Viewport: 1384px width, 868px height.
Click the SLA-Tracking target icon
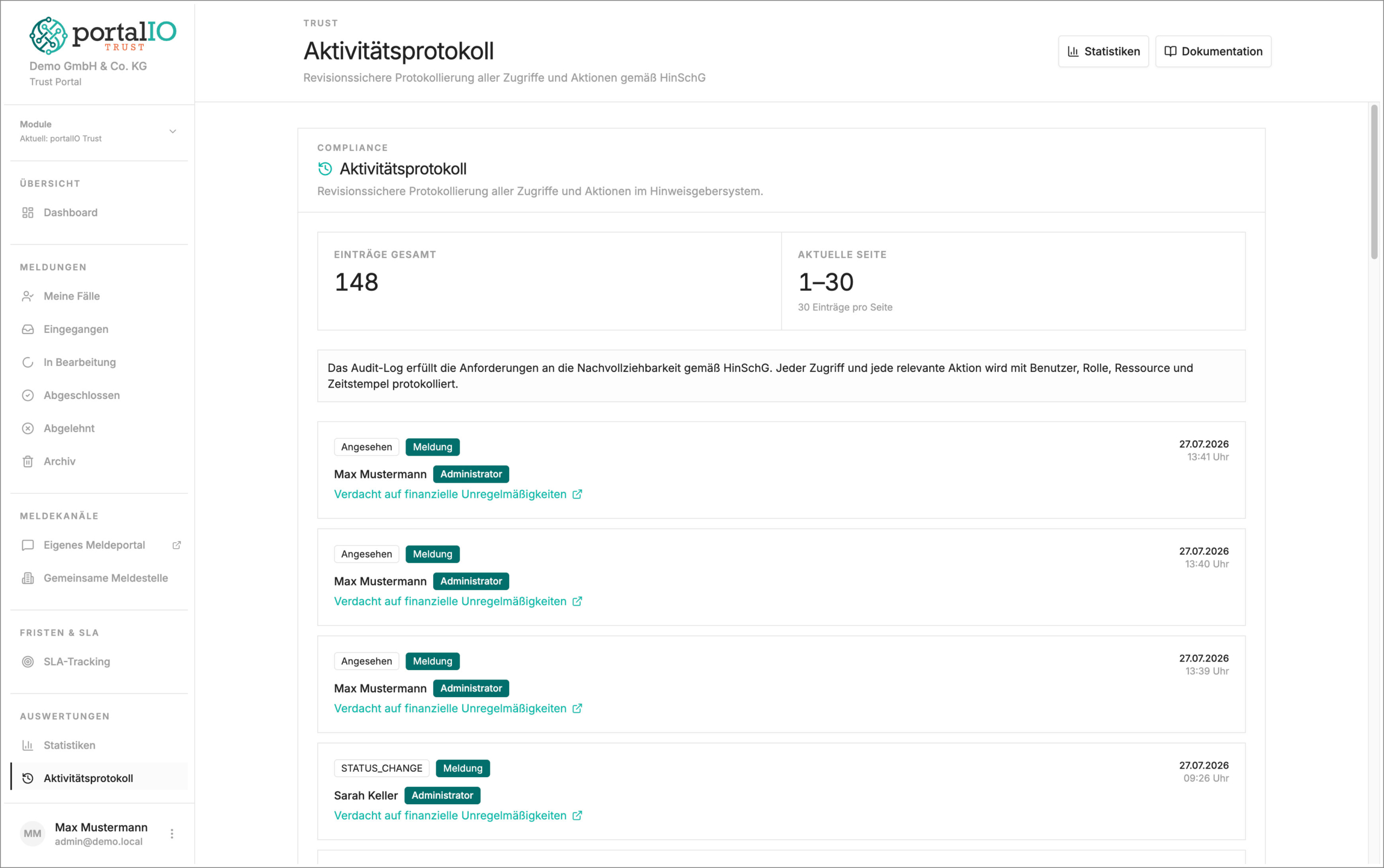point(28,662)
